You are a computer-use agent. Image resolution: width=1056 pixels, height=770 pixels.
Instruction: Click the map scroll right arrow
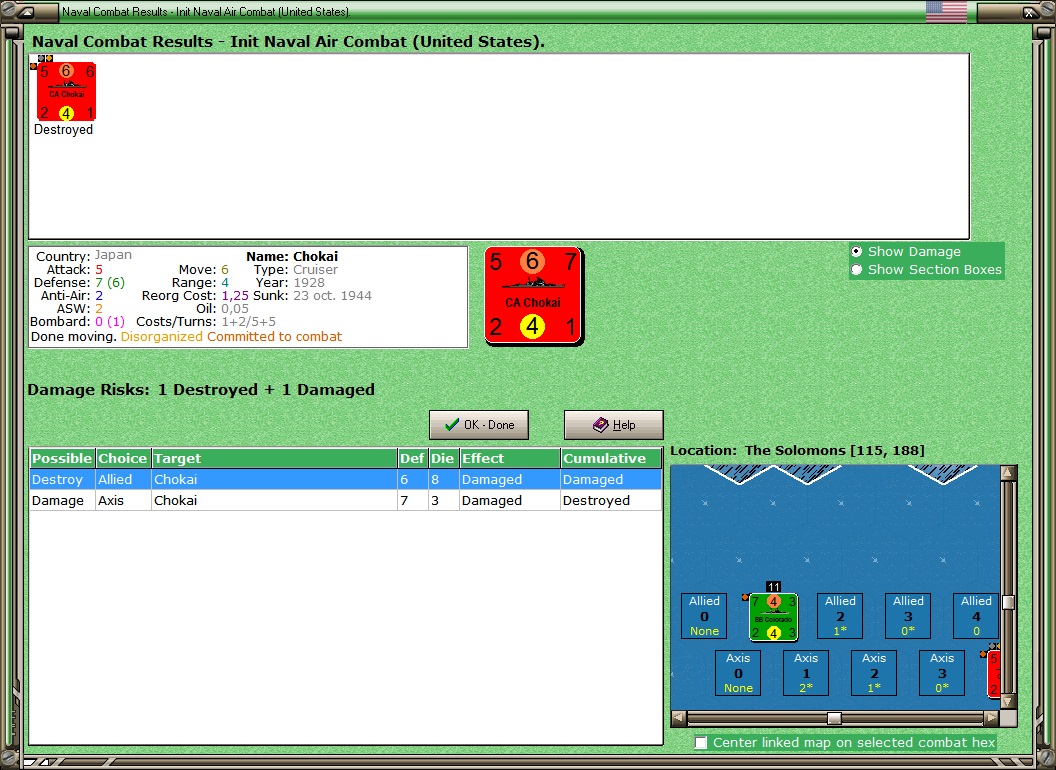[991, 718]
